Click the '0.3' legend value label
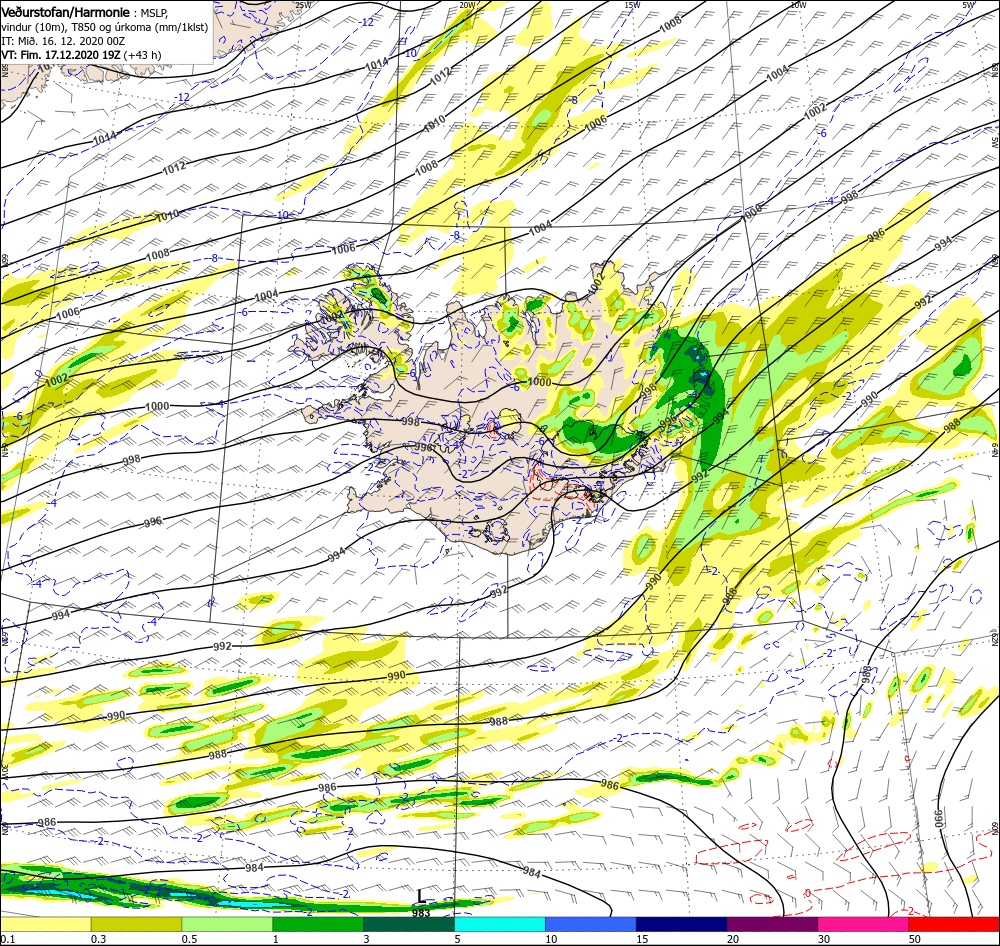This screenshot has width=1000, height=946. click(x=98, y=939)
